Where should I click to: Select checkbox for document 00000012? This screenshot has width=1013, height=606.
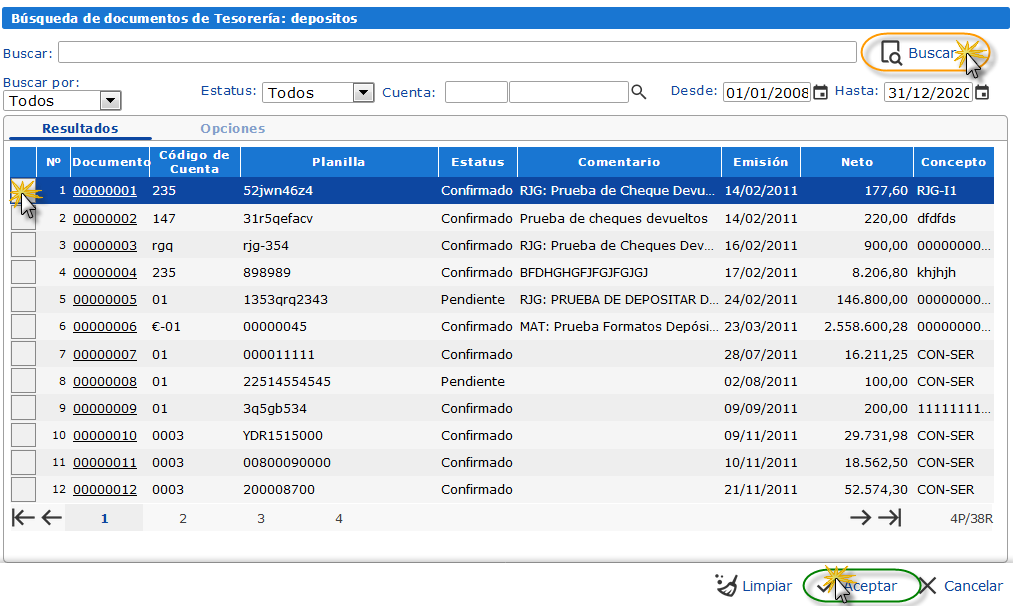click(23, 489)
